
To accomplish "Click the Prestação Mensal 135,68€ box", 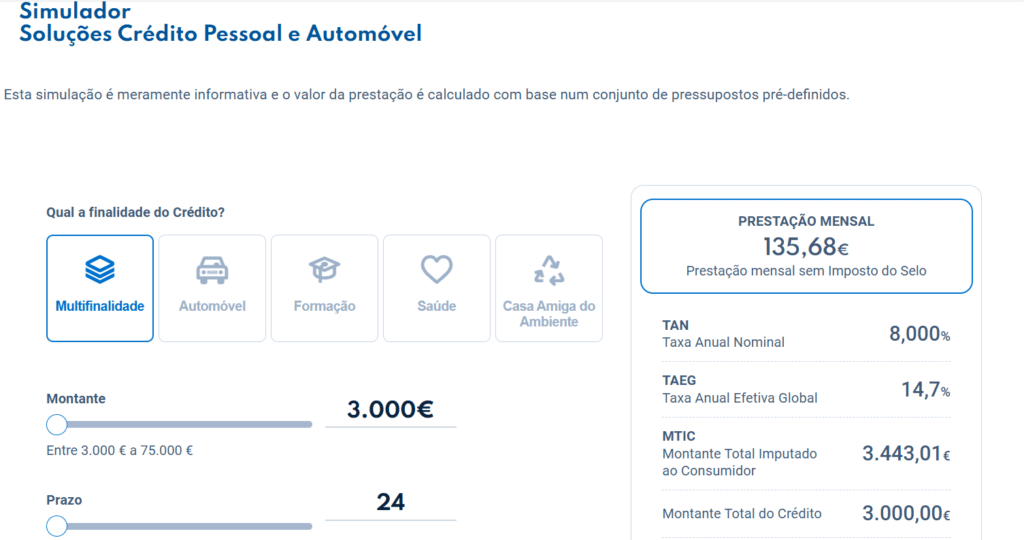I will pyautogui.click(x=806, y=246).
